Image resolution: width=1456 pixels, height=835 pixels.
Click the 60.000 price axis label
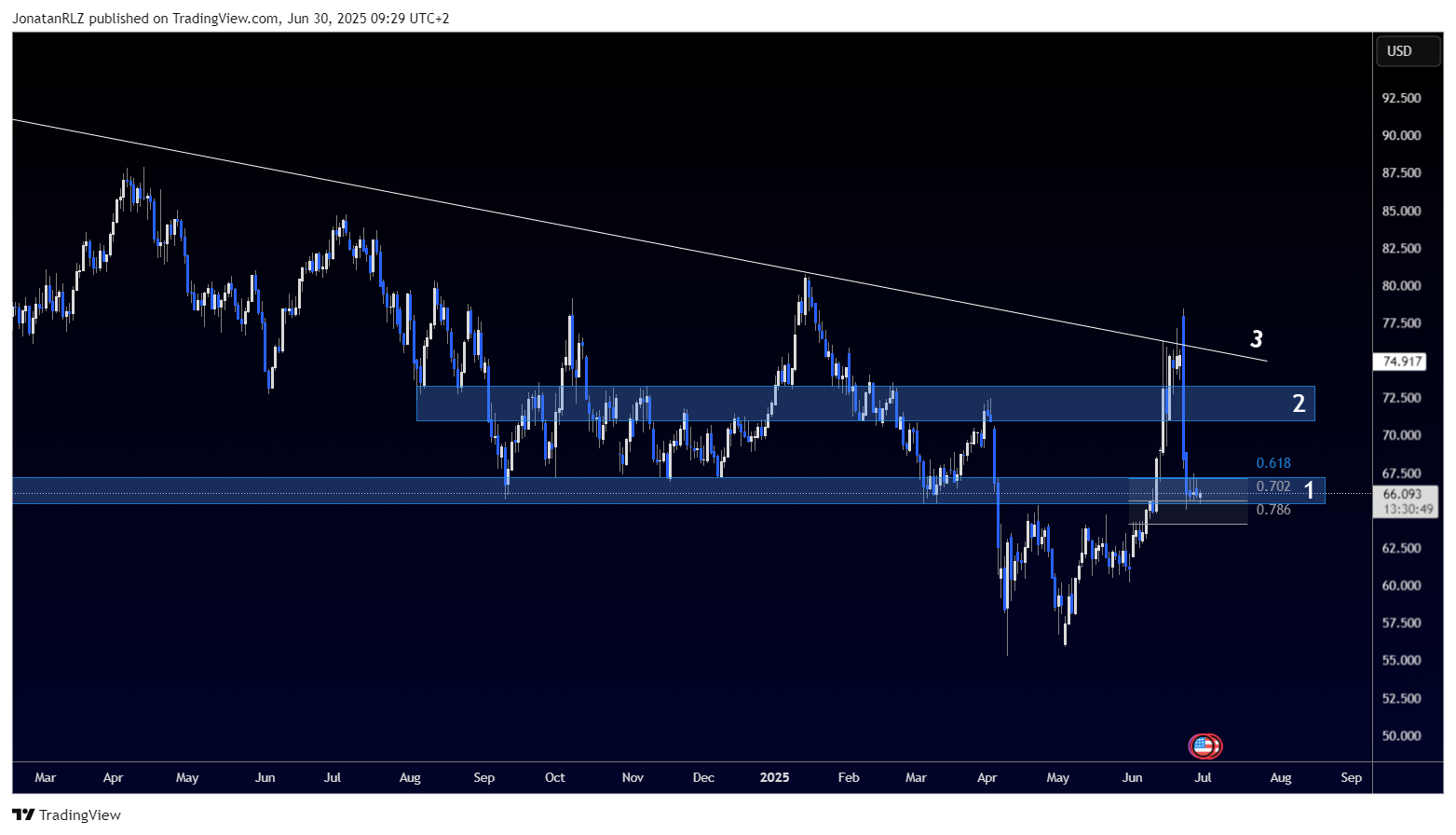1401,585
